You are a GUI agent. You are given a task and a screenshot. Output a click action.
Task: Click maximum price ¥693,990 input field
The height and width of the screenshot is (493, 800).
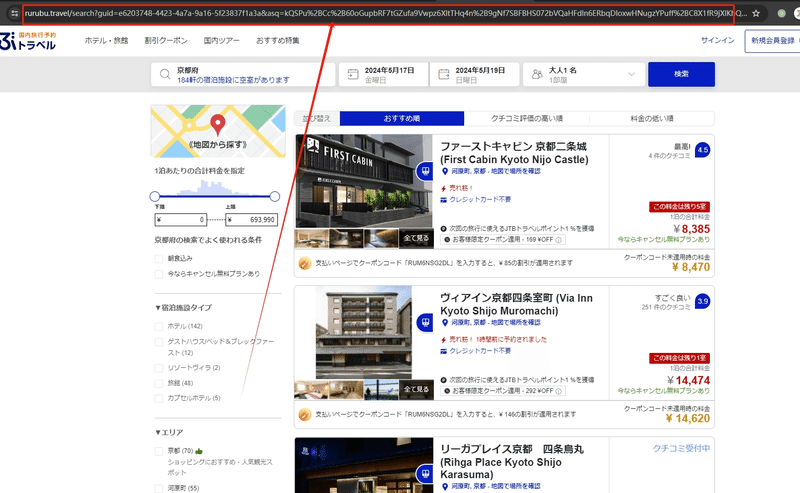click(x=252, y=219)
